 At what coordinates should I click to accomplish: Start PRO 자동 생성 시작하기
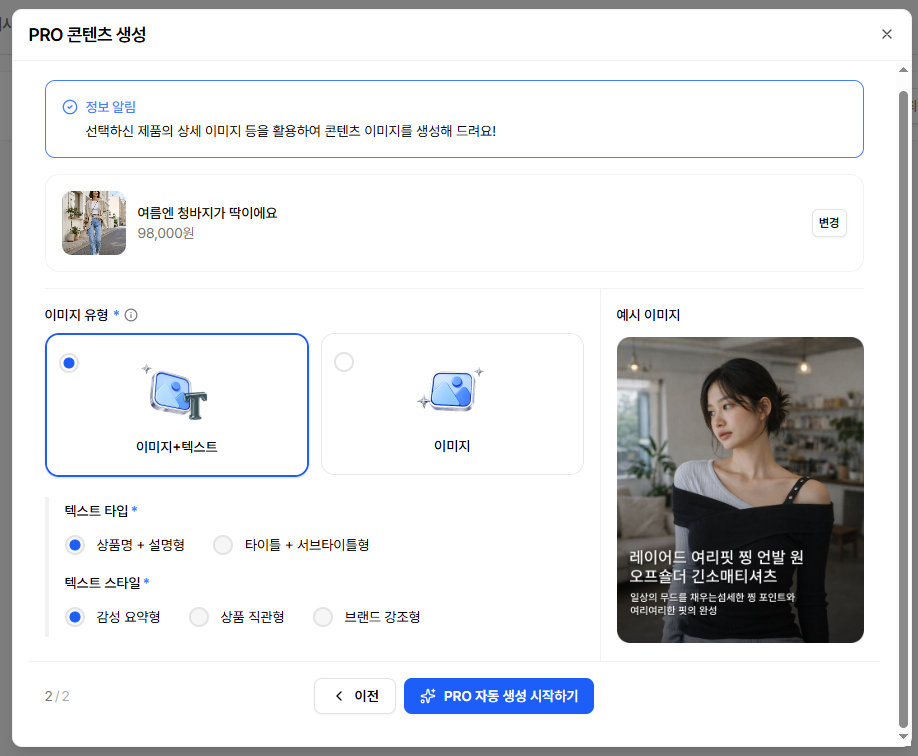(x=499, y=696)
